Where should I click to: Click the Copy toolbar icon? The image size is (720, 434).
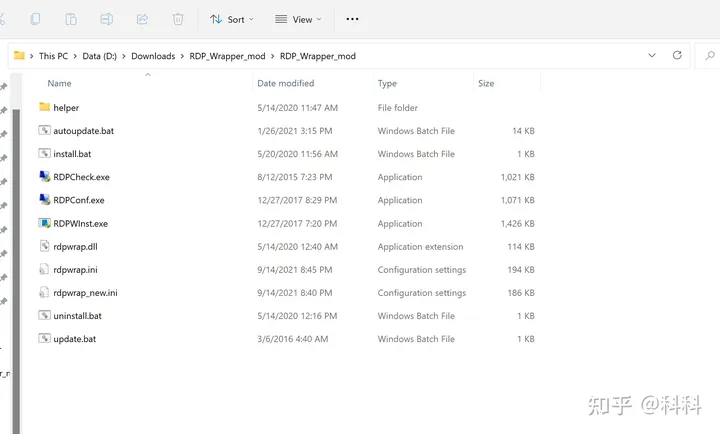(35, 19)
